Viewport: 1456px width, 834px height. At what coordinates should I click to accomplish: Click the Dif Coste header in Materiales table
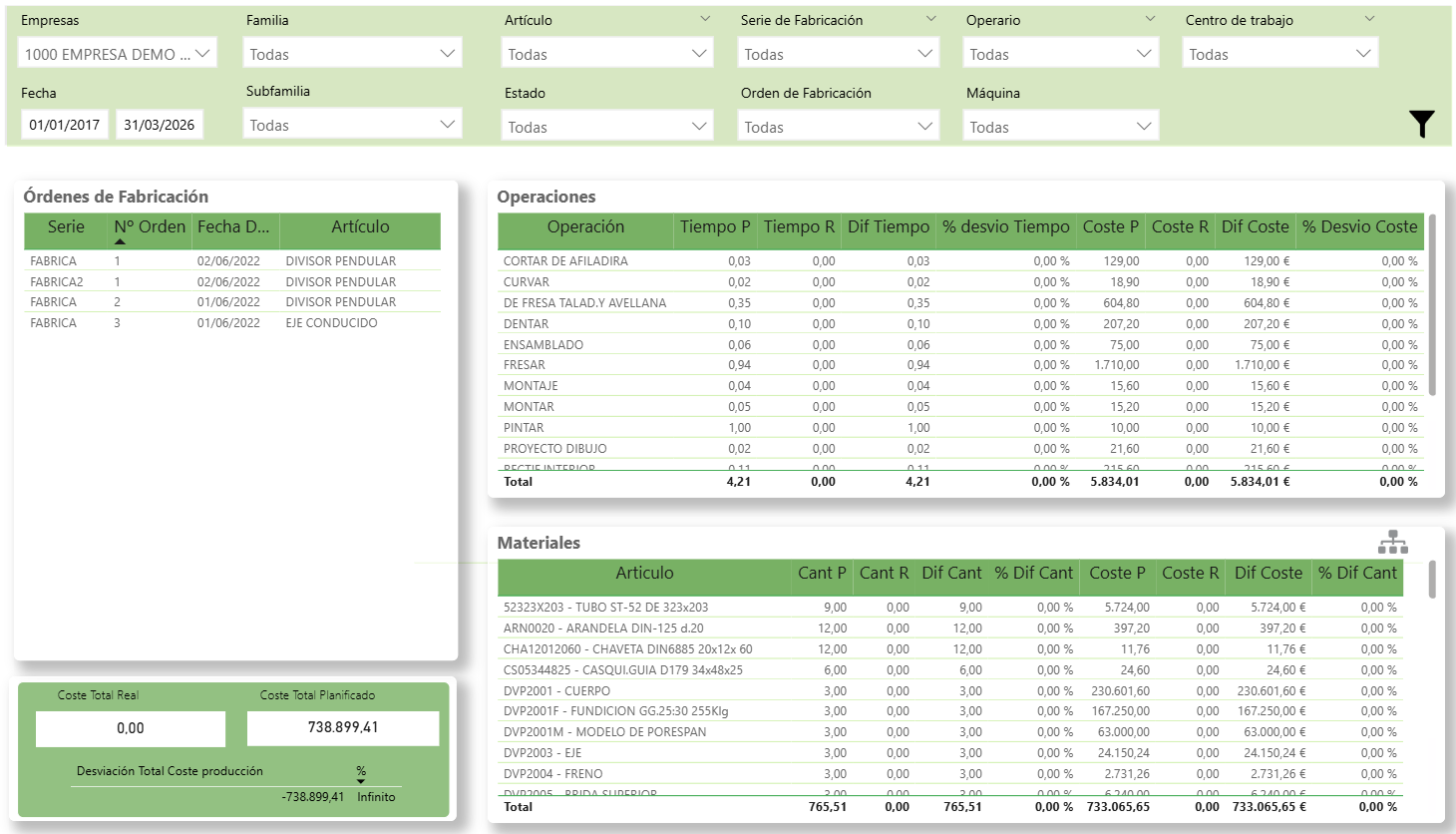(x=1268, y=574)
